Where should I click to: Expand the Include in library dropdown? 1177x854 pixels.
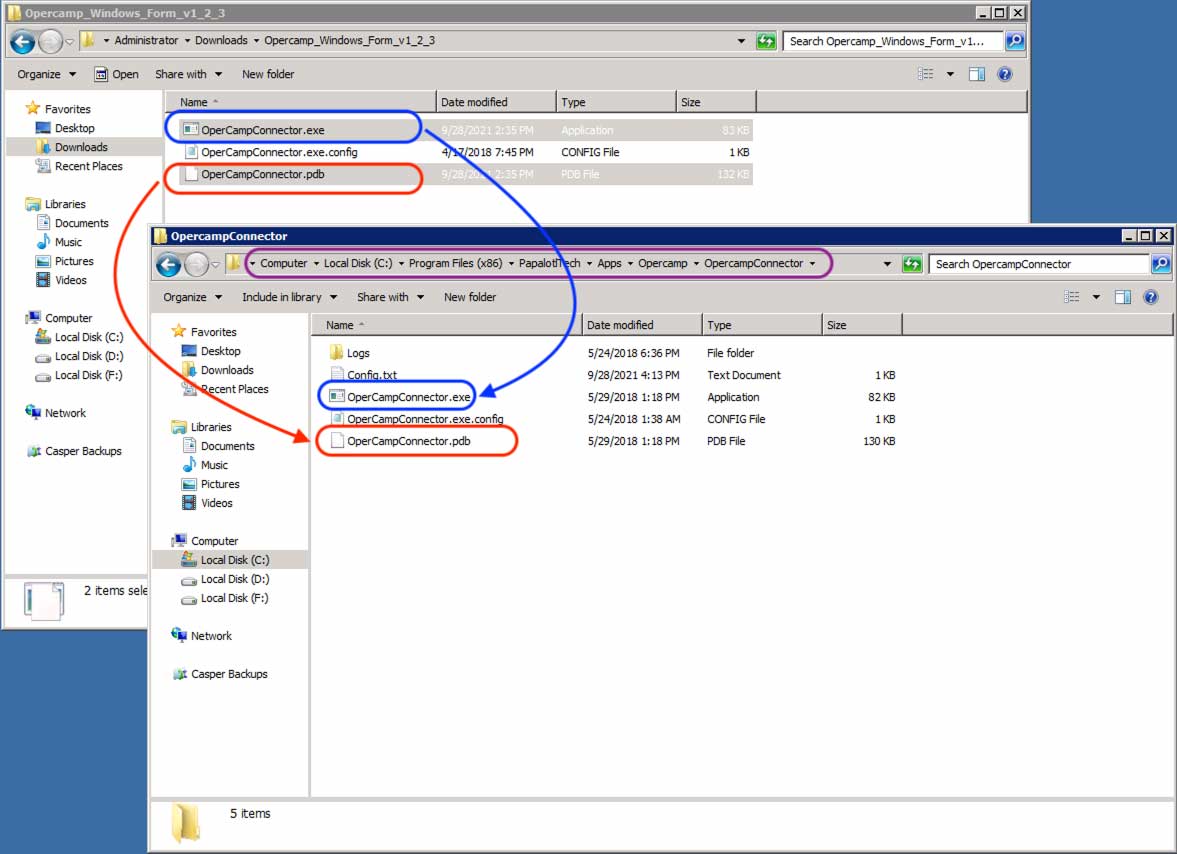pos(289,297)
